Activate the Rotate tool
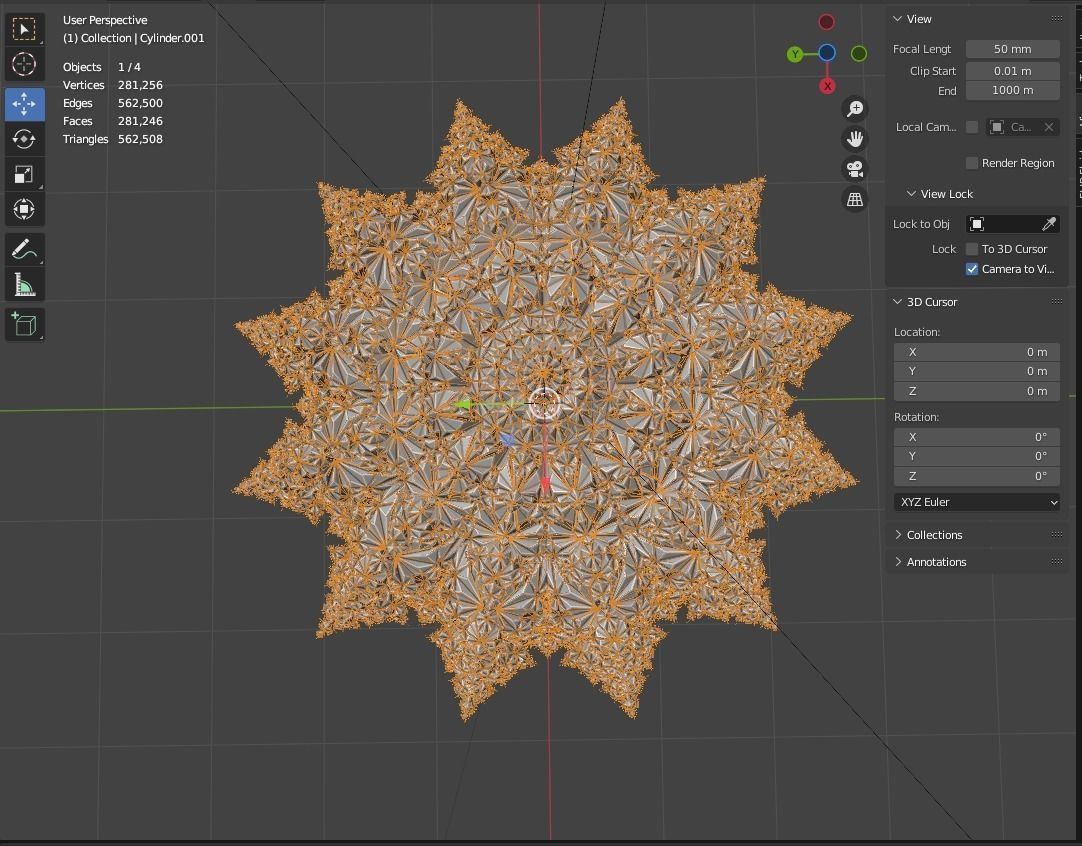Viewport: 1082px width, 846px height. (x=24, y=139)
